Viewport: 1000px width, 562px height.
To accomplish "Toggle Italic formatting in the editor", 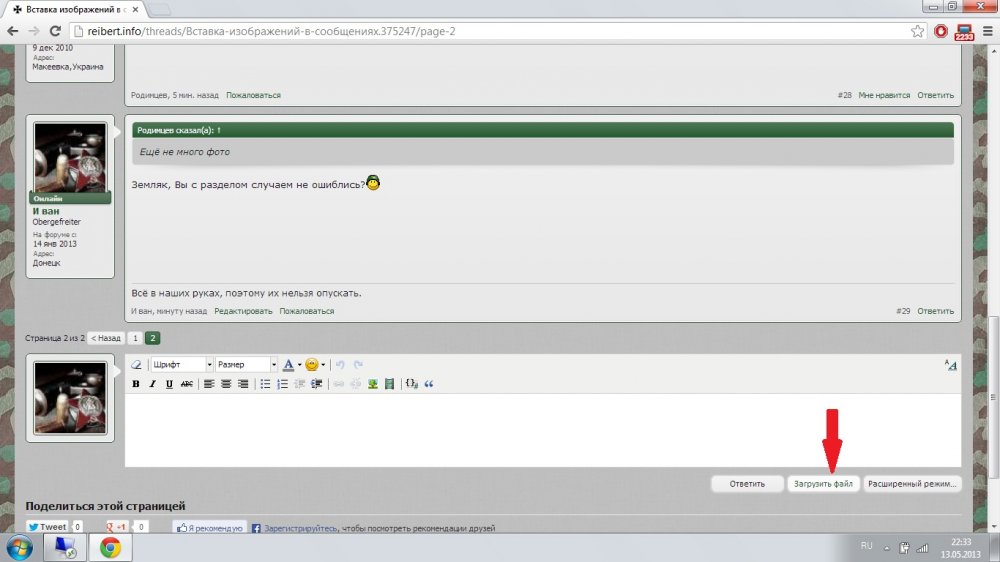I will tap(152, 383).
